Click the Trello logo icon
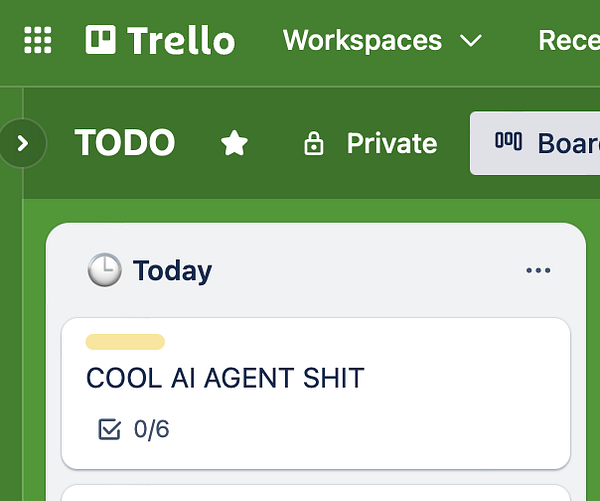This screenshot has height=501, width=600. click(101, 40)
